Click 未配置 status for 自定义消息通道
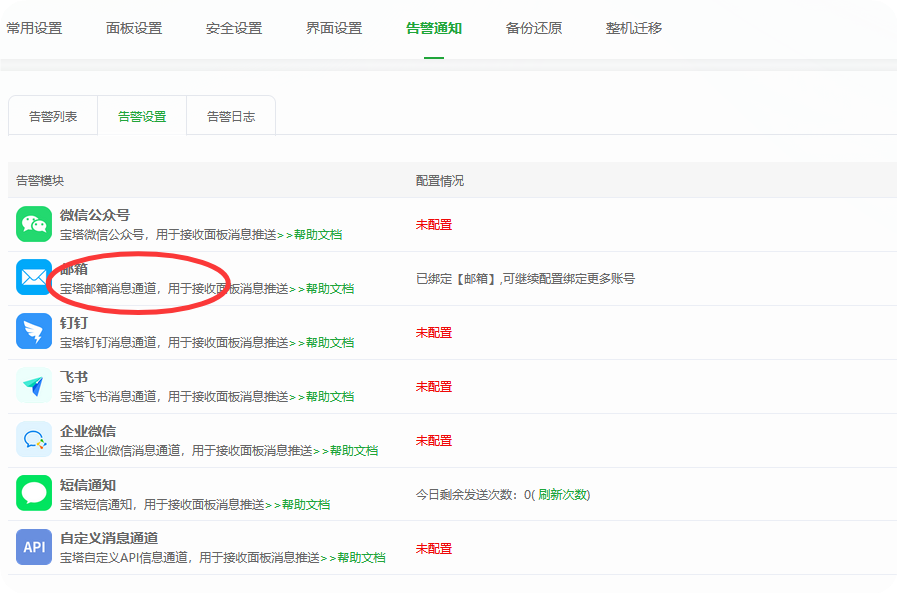 click(x=434, y=549)
